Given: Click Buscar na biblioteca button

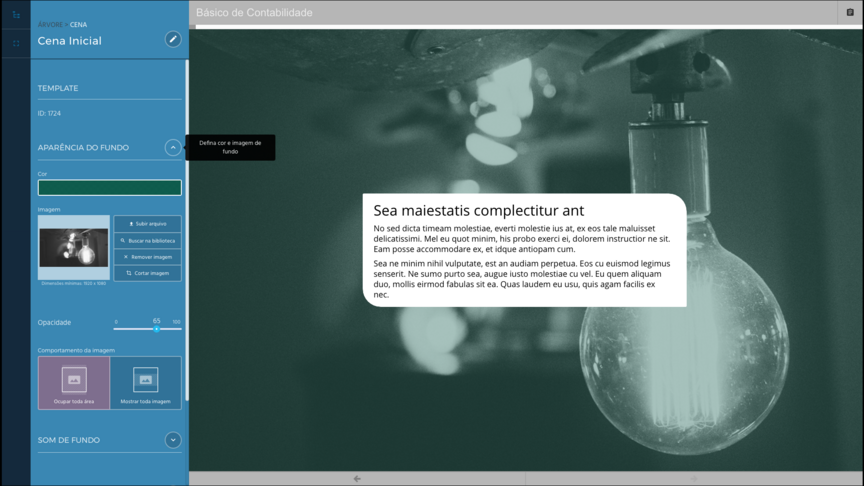Looking at the screenshot, I should [x=148, y=241].
